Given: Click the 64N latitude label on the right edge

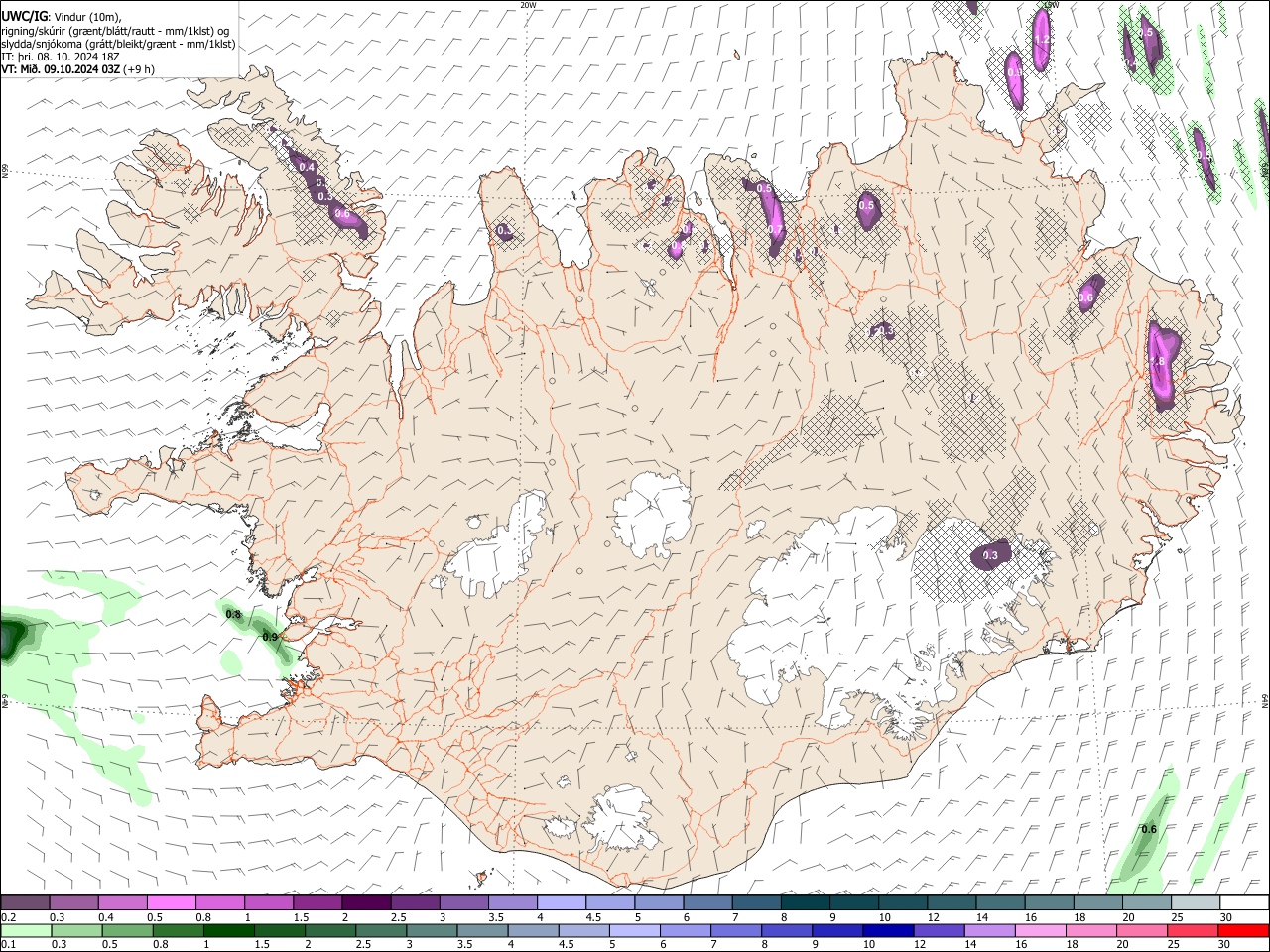Looking at the screenshot, I should coord(1265,699).
